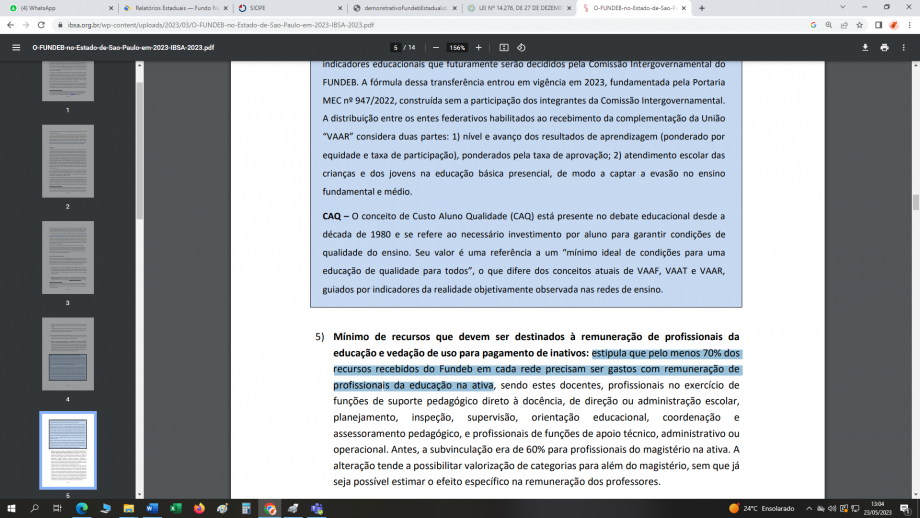Open Microsoft Edge from taskbar

(82, 508)
